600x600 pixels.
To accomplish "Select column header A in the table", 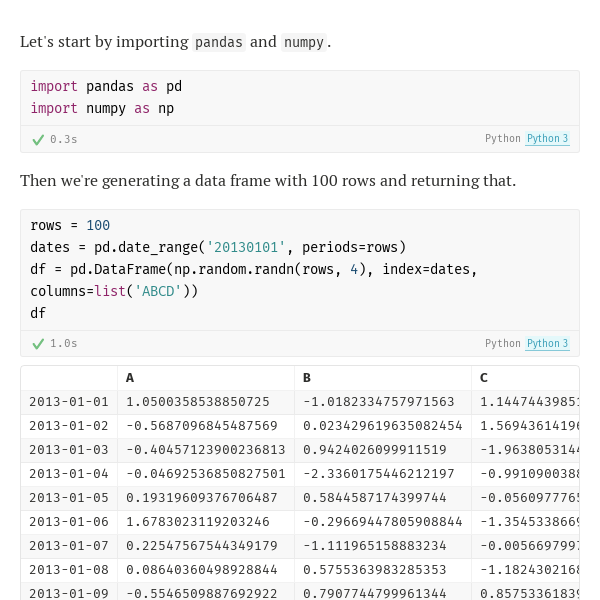I will coord(130,378).
